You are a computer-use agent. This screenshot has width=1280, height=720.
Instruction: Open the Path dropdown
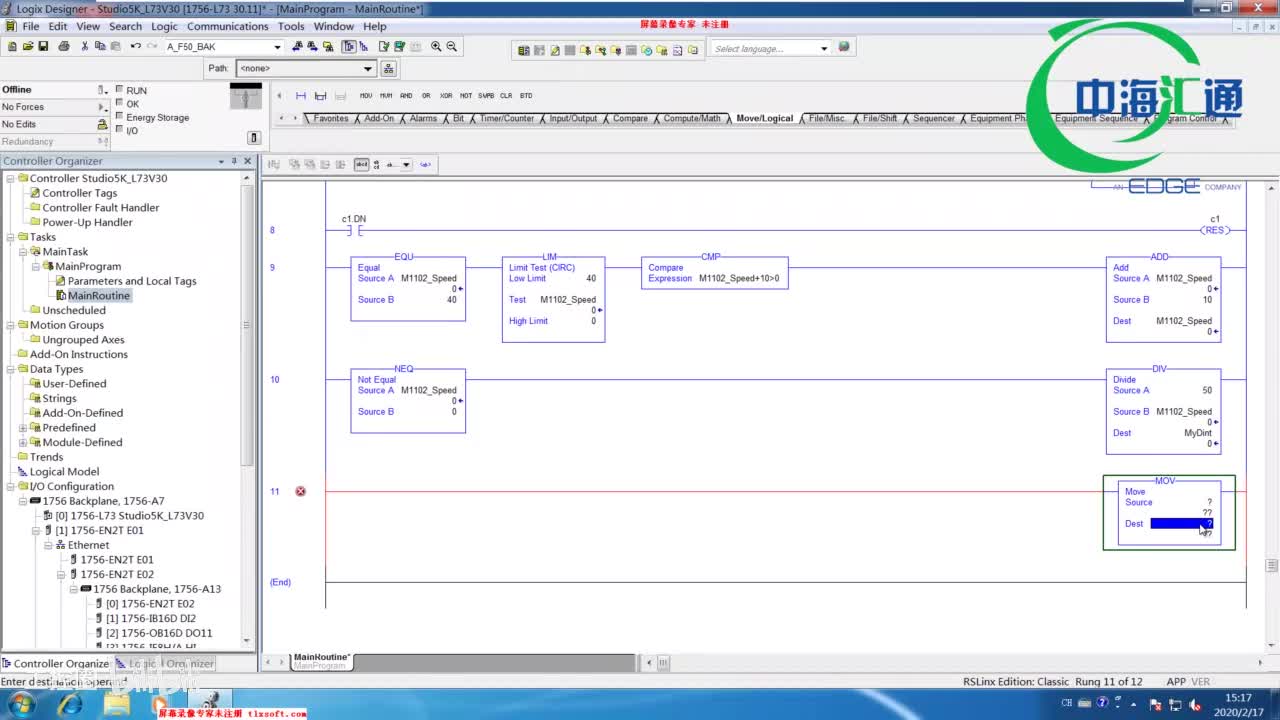tap(368, 68)
